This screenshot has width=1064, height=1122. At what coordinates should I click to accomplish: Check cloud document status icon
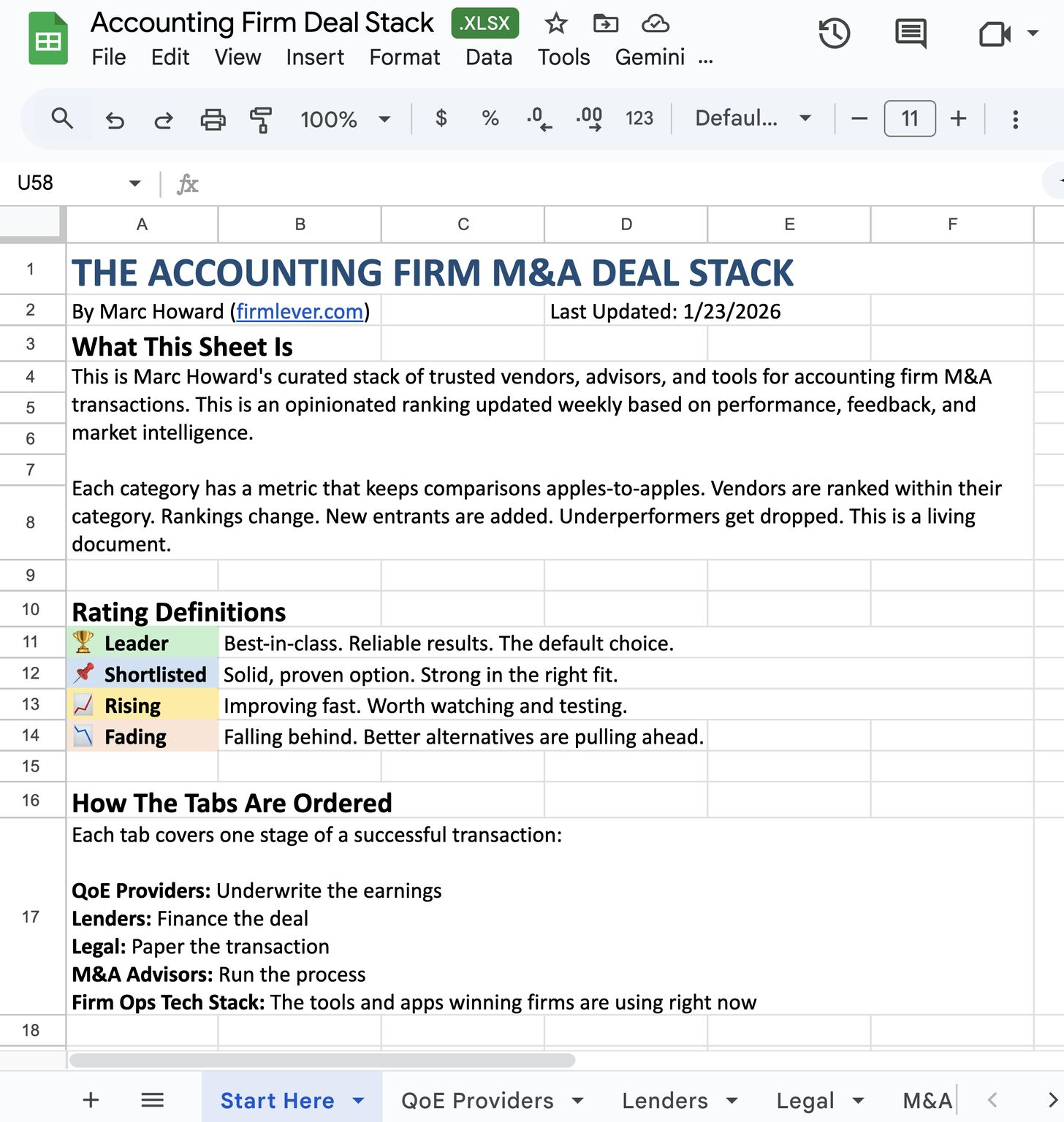[x=655, y=23]
